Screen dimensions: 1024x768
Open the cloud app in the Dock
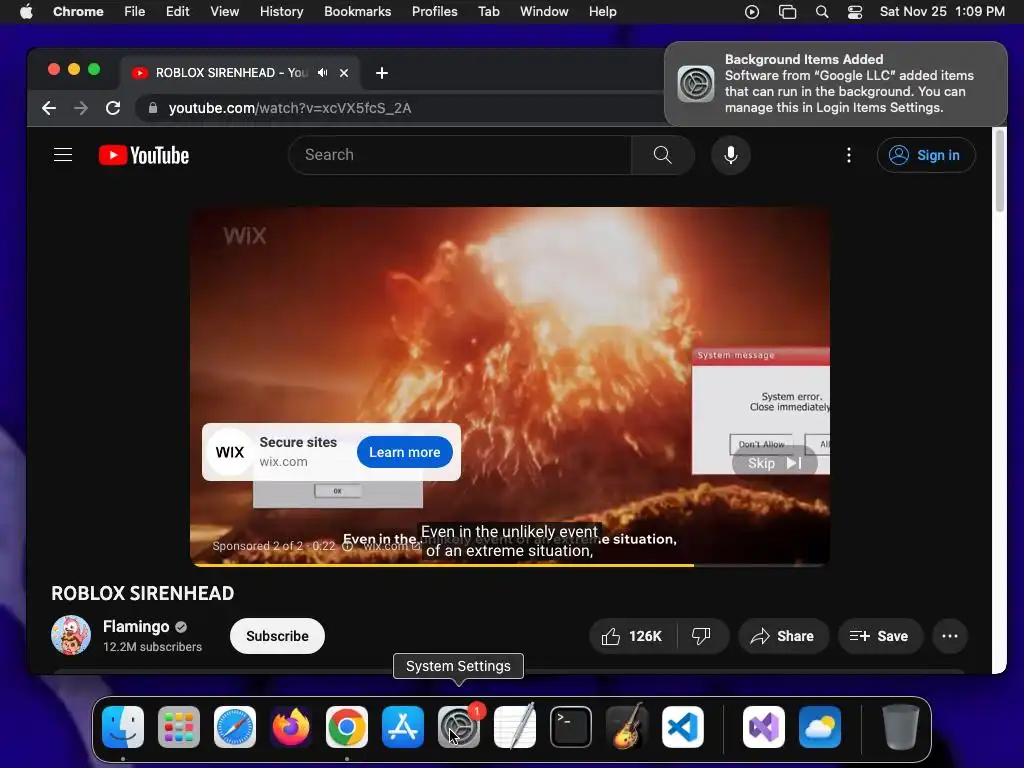pyautogui.click(x=820, y=727)
